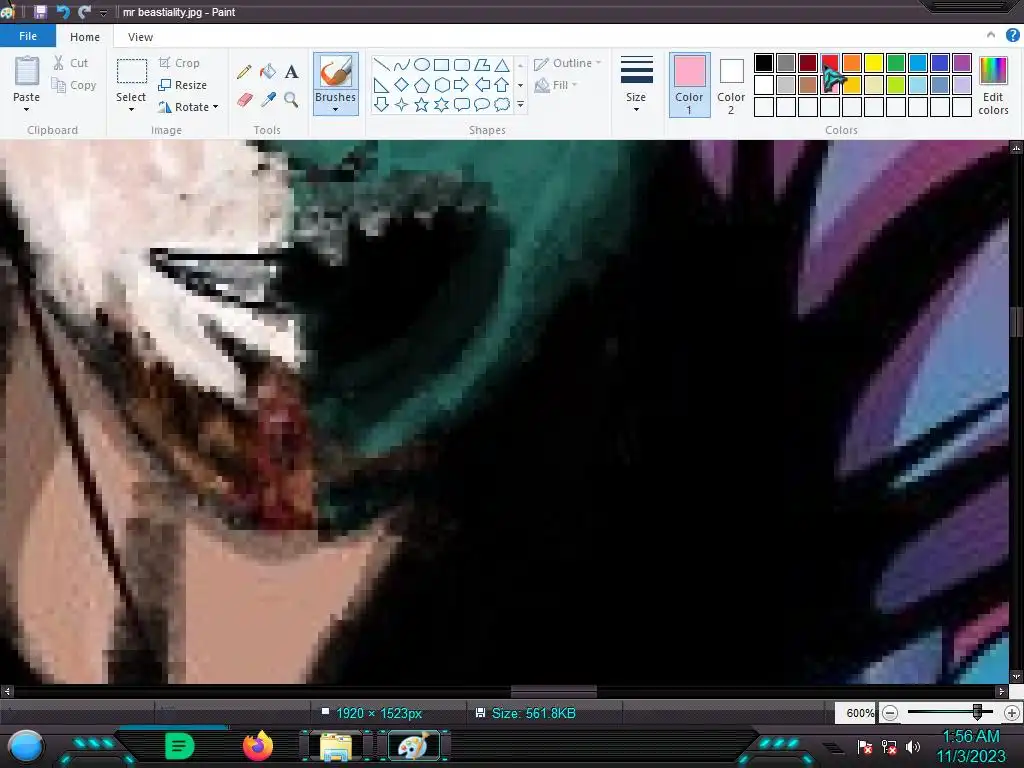Select the Right arrow shape

pyautogui.click(x=462, y=85)
